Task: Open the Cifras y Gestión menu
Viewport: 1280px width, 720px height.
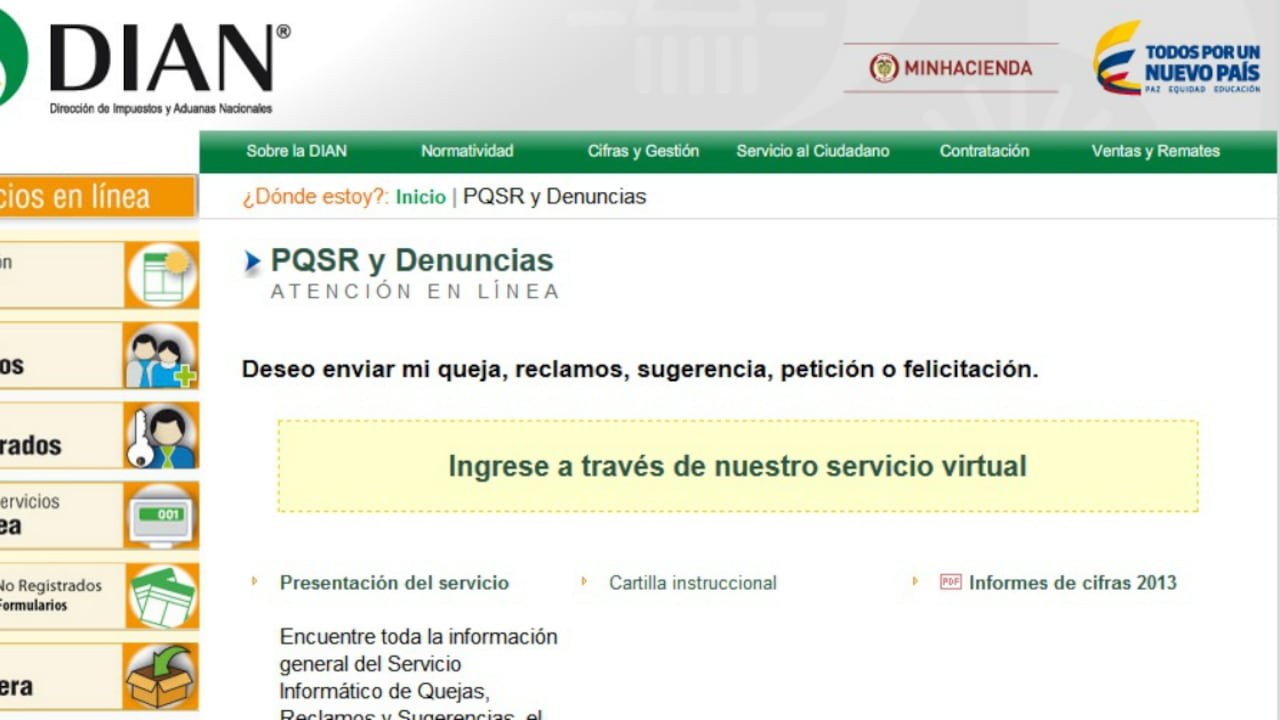Action: [x=643, y=151]
